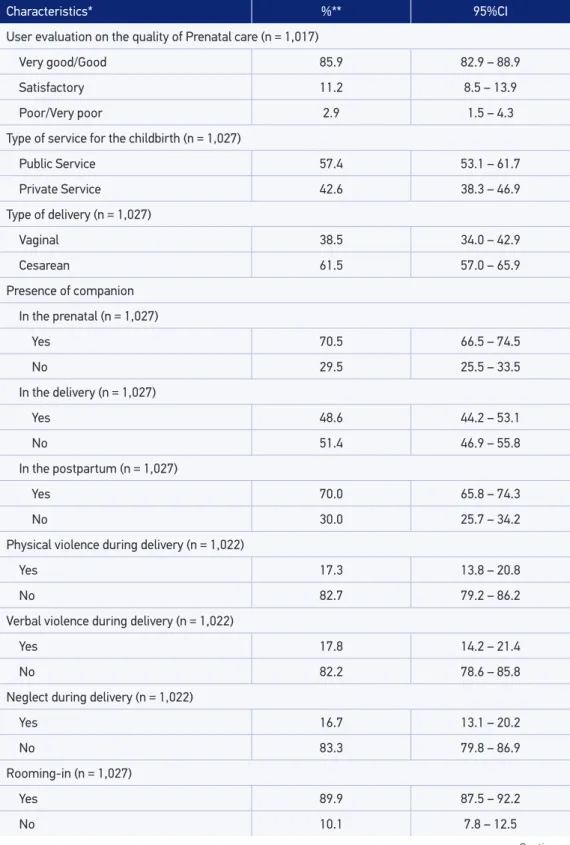Select the Very good/Good row label
570x845 pixels.
[x=62, y=62]
